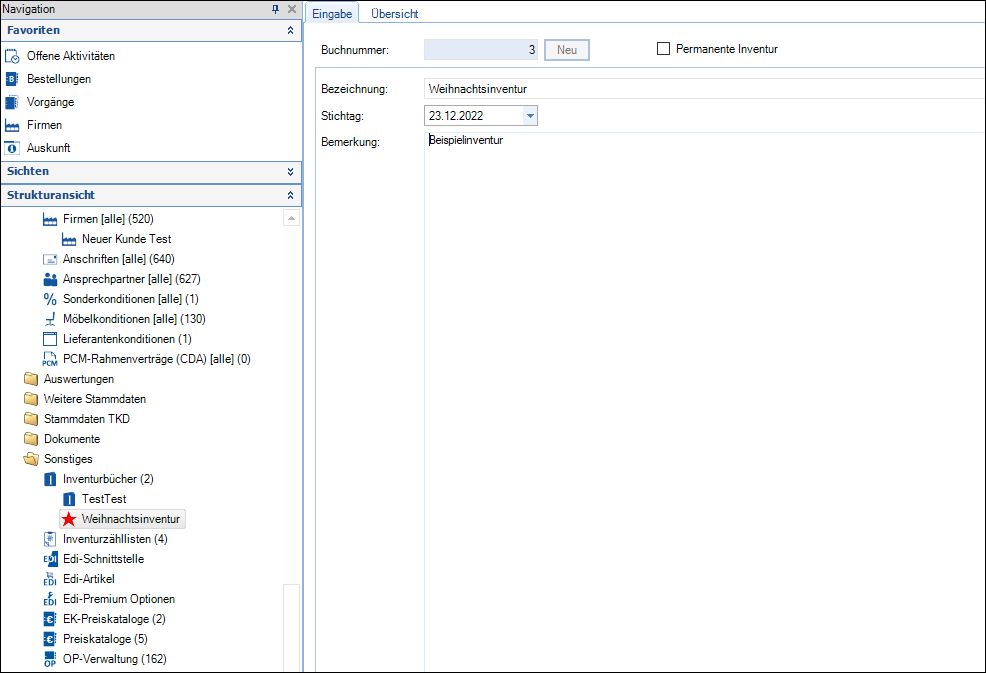Enable the Permanente Inventur checkbox
Image resolution: width=986 pixels, height=673 pixels.
663,49
